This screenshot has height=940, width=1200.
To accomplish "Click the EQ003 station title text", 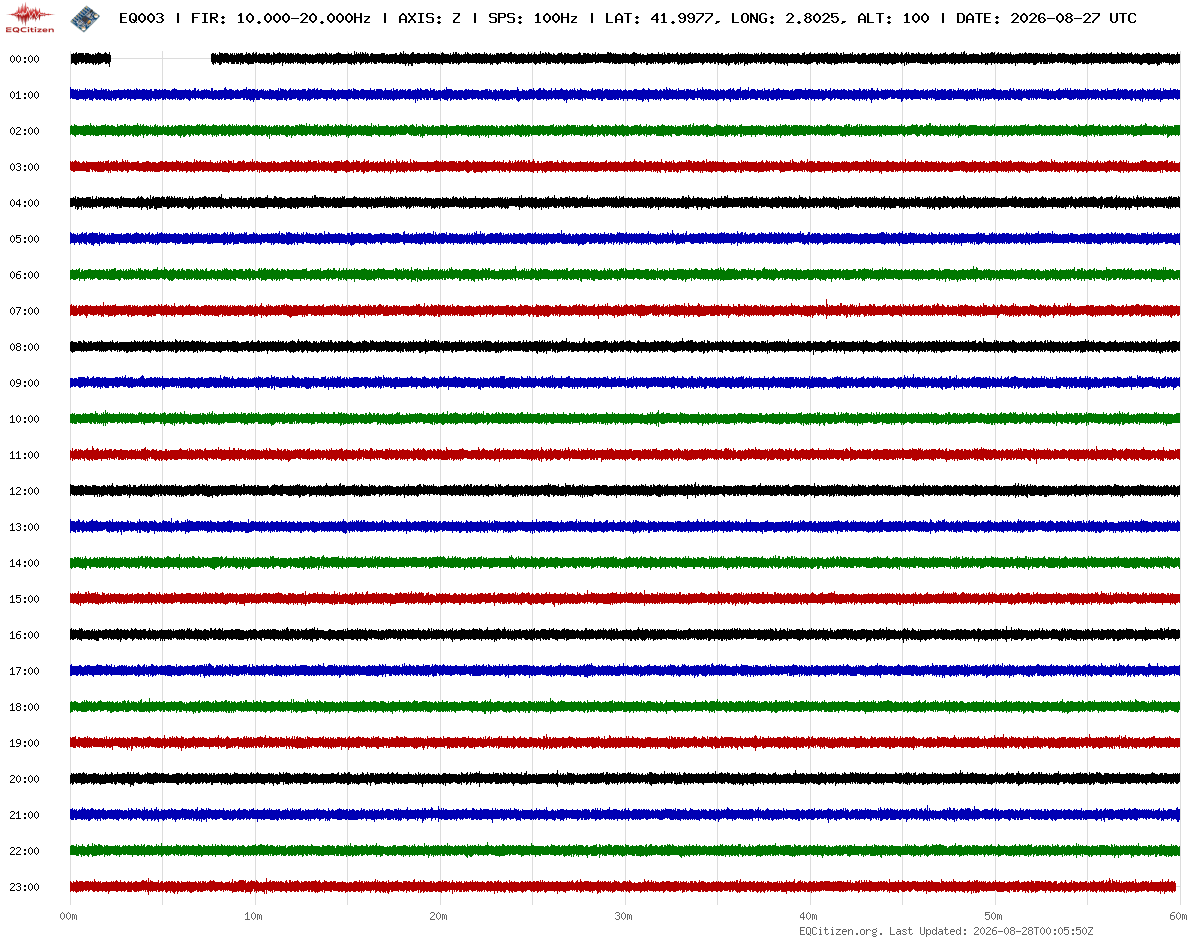I will tap(141, 18).
